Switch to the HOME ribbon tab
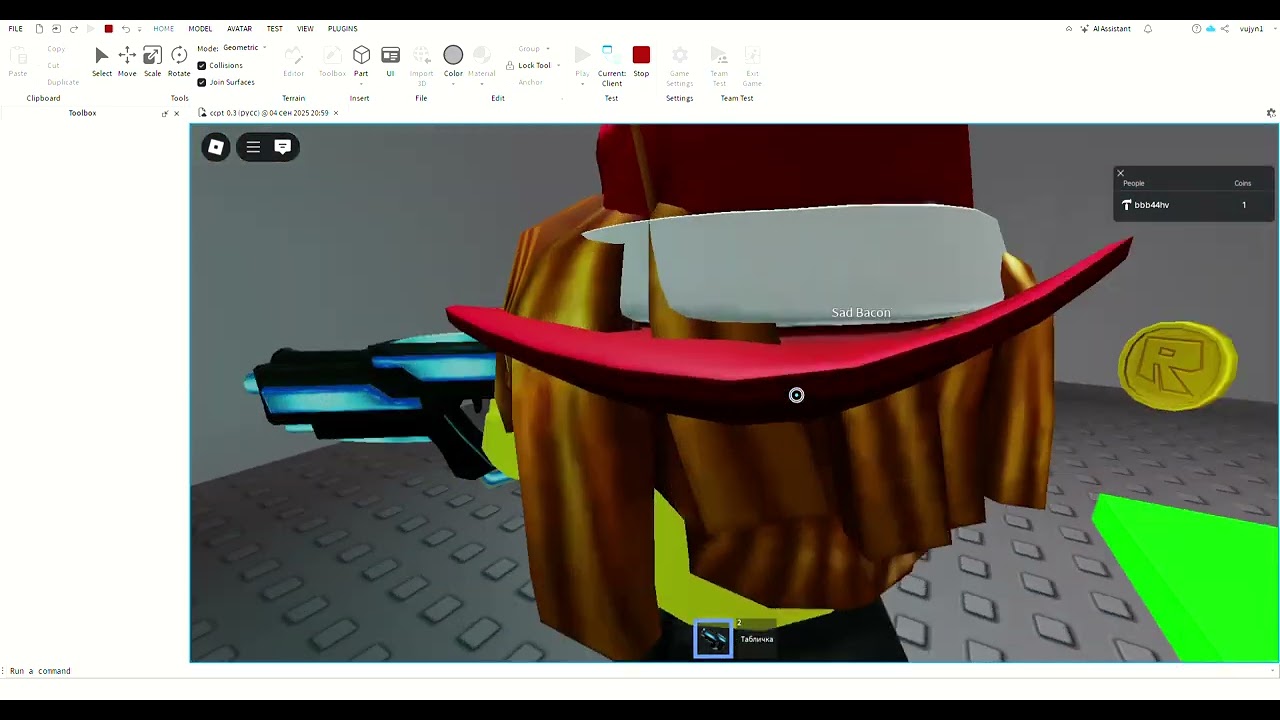The image size is (1280, 720). click(163, 29)
